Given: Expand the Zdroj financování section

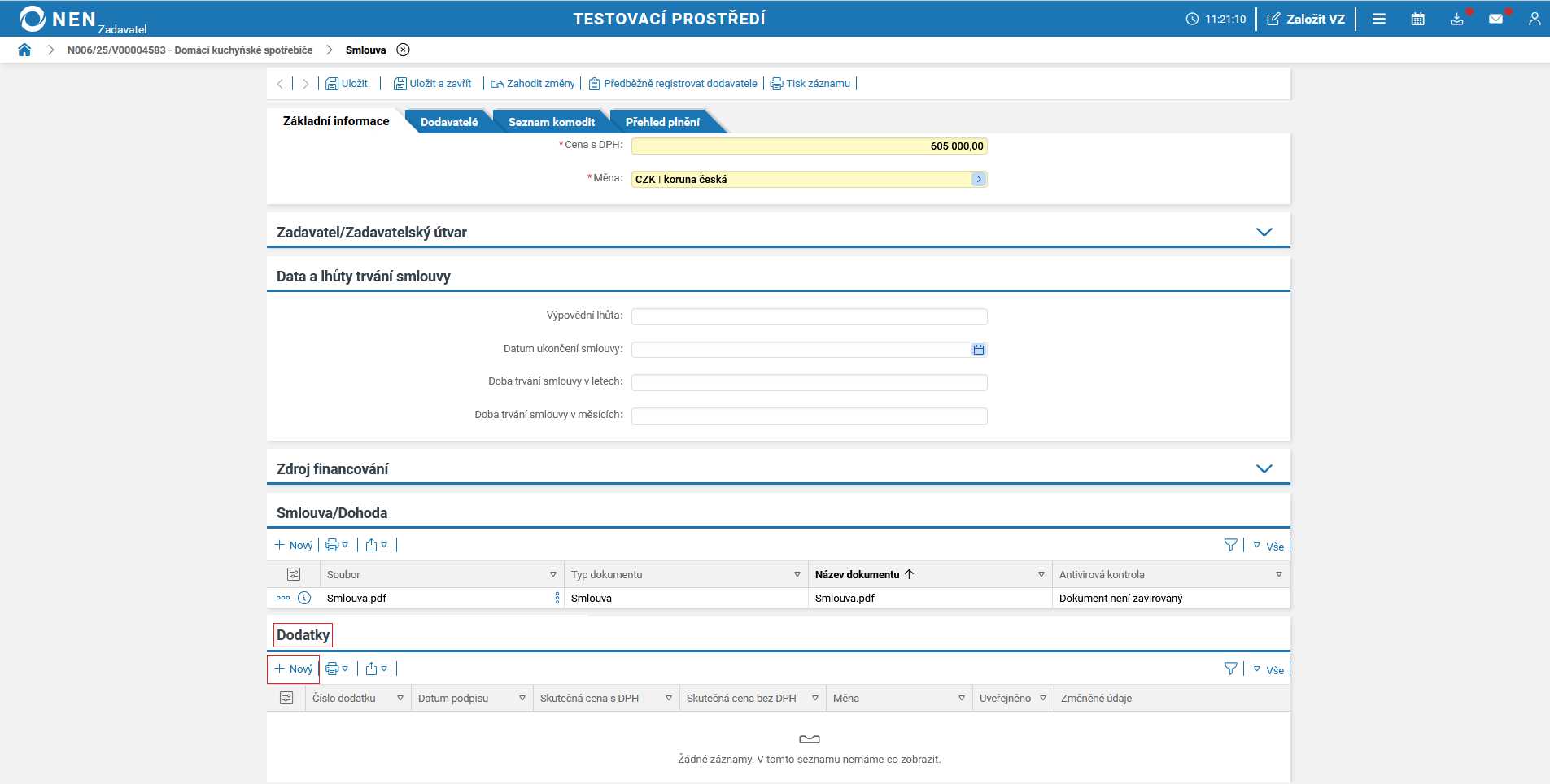Looking at the screenshot, I should click(x=1264, y=469).
